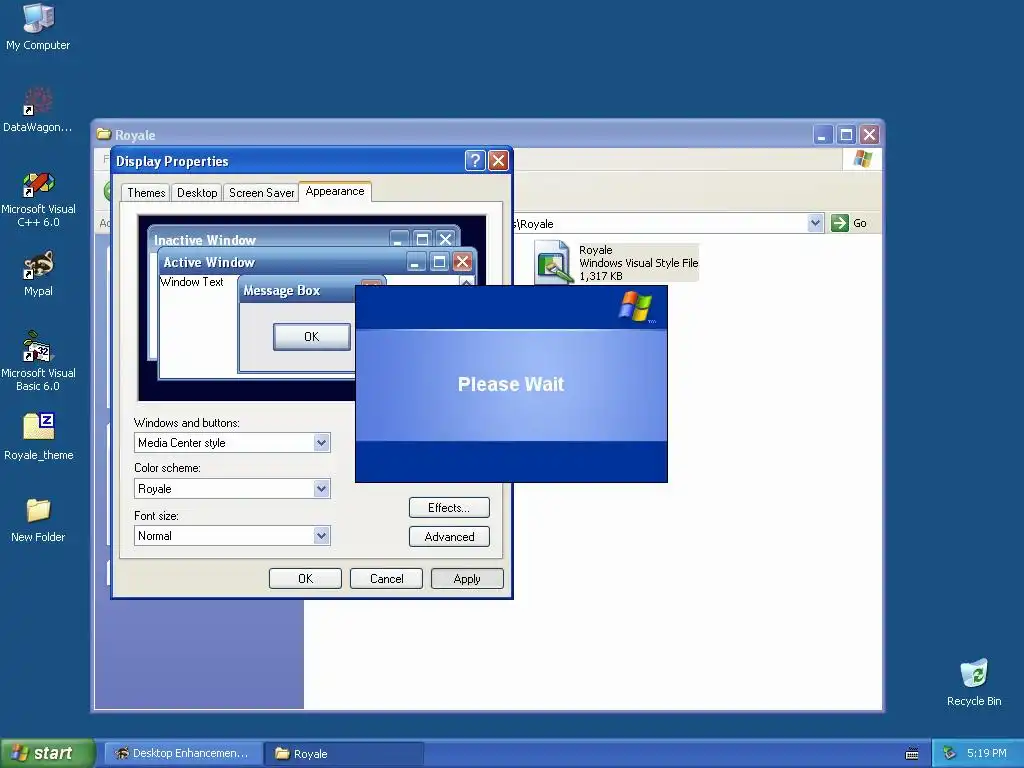Switch to the Themes tab
1024x768 pixels.
146,193
